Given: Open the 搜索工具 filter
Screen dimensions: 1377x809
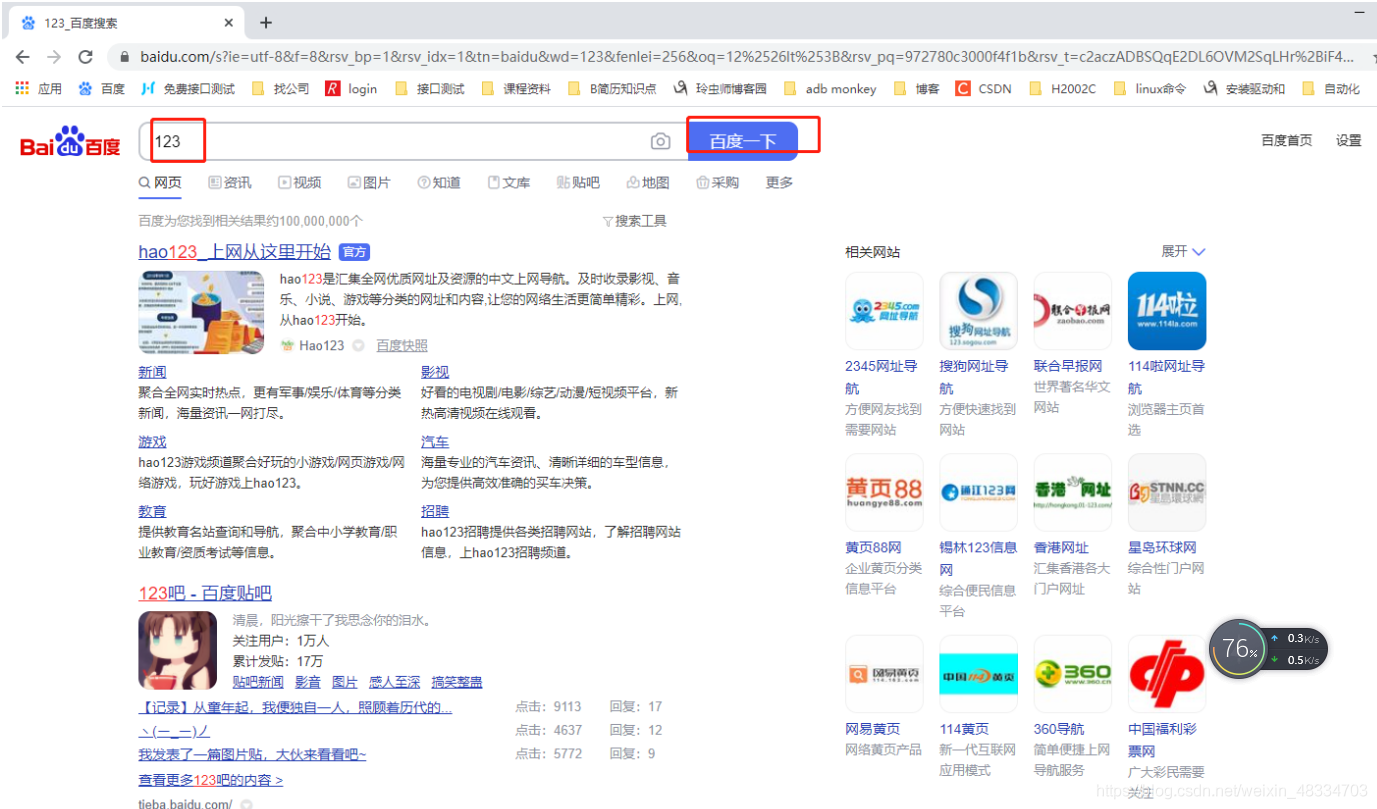Looking at the screenshot, I should pos(635,221).
